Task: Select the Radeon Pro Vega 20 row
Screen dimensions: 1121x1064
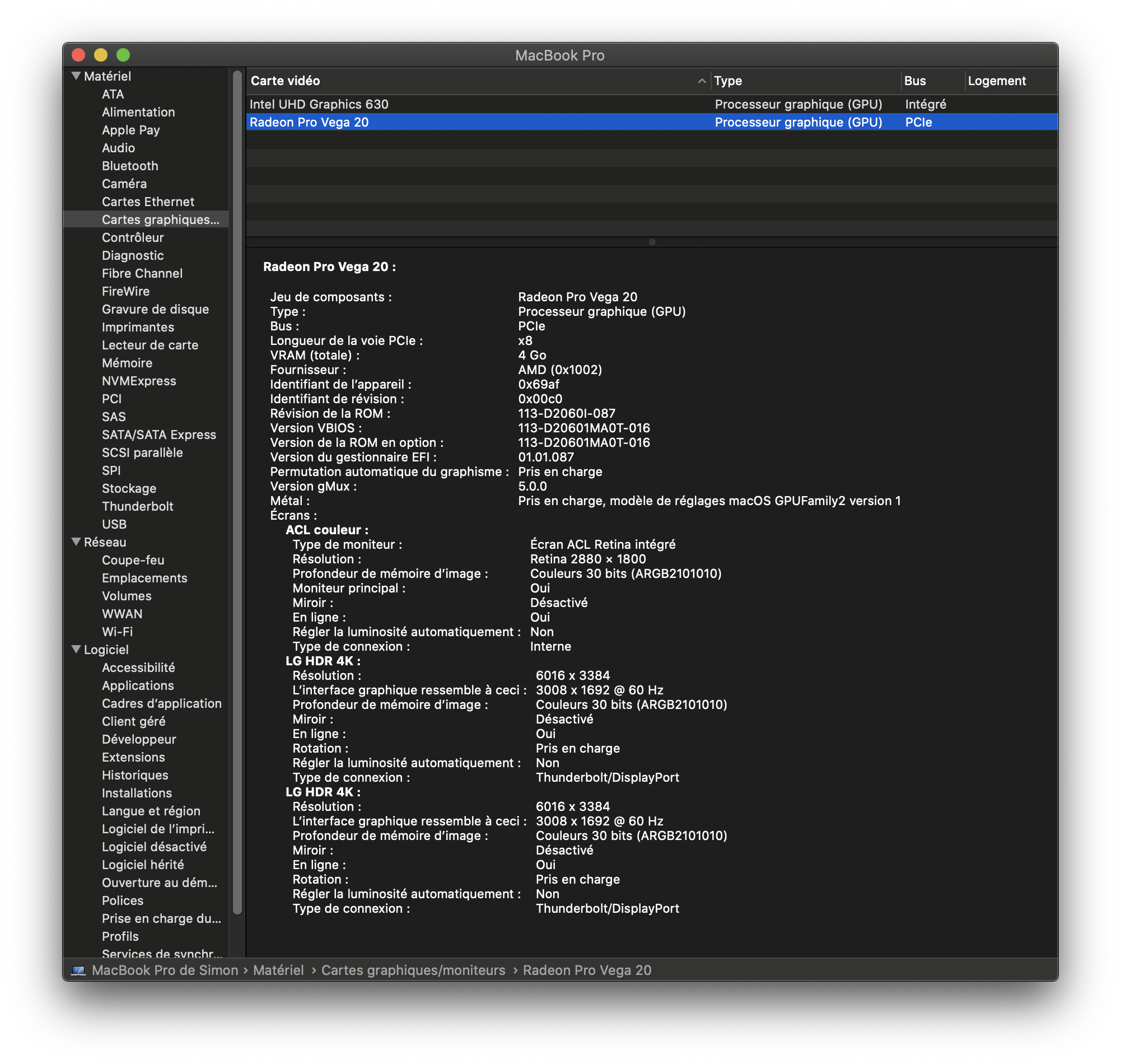Action: [652, 122]
